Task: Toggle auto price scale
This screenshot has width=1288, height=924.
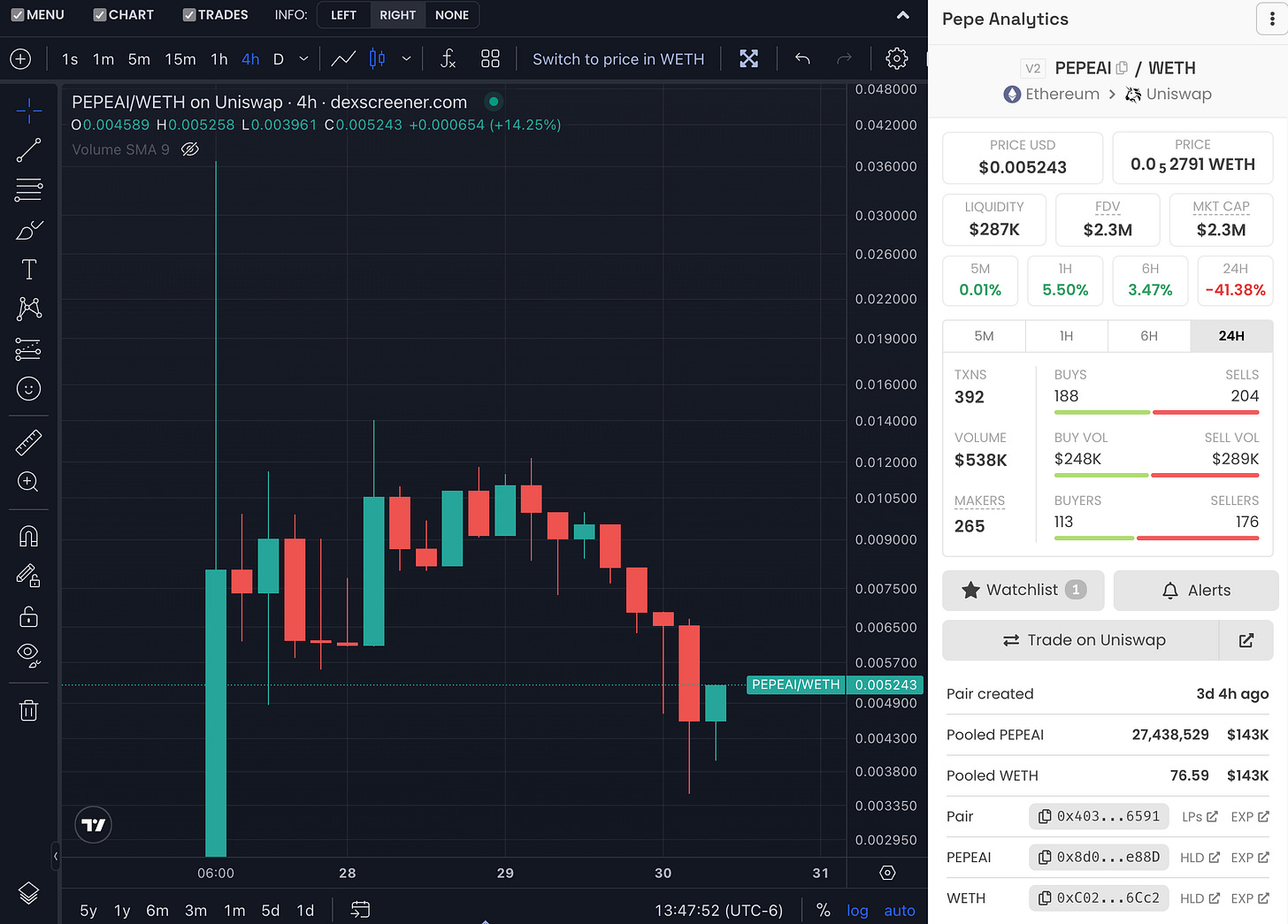Action: (900, 910)
